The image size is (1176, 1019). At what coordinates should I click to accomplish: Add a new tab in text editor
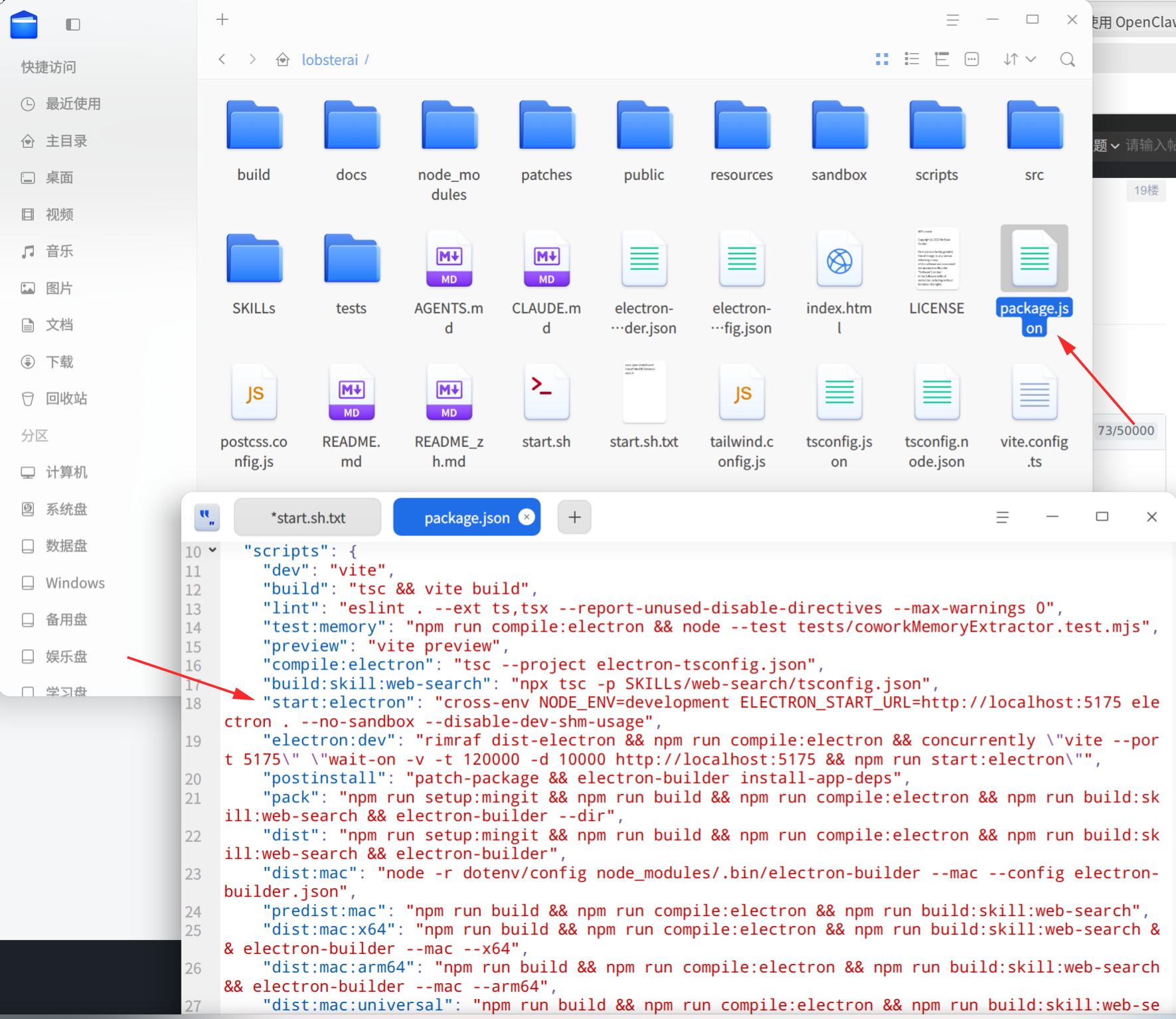coord(574,517)
